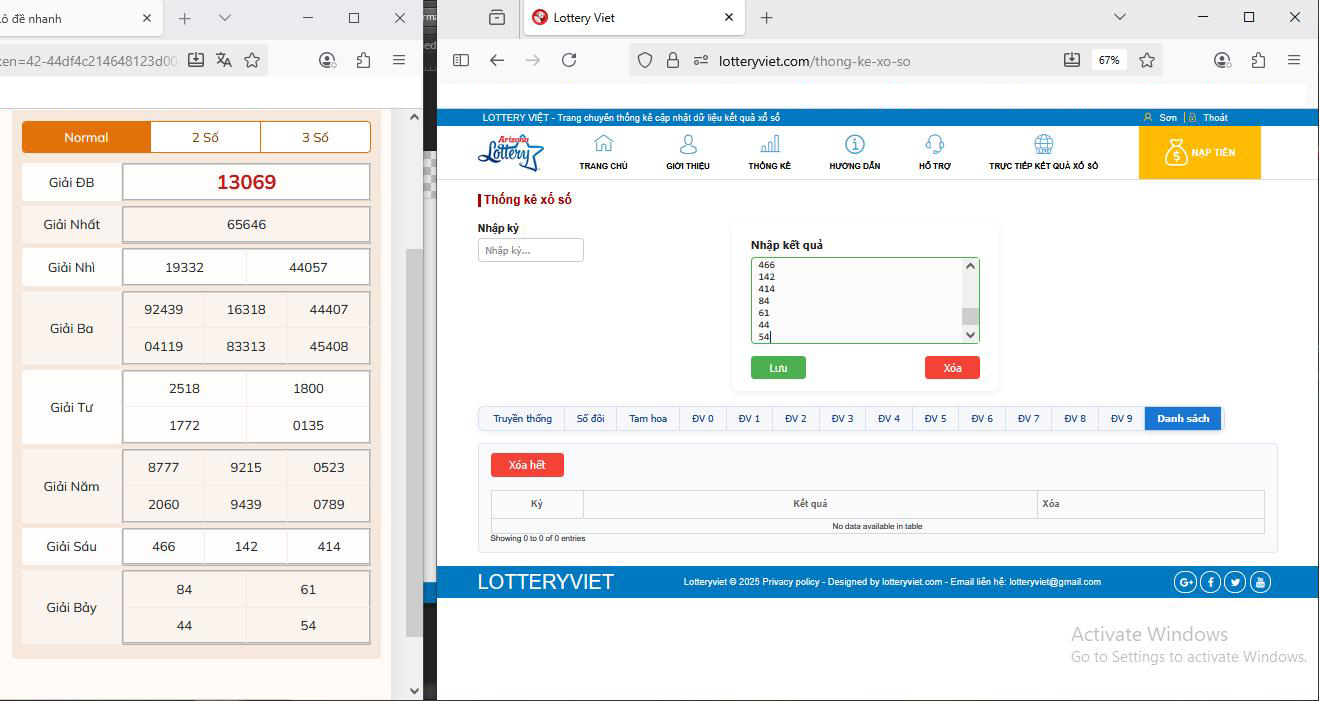Open the Thống kê chart icon
Viewport: 1319px width, 701px height.
tap(769, 144)
